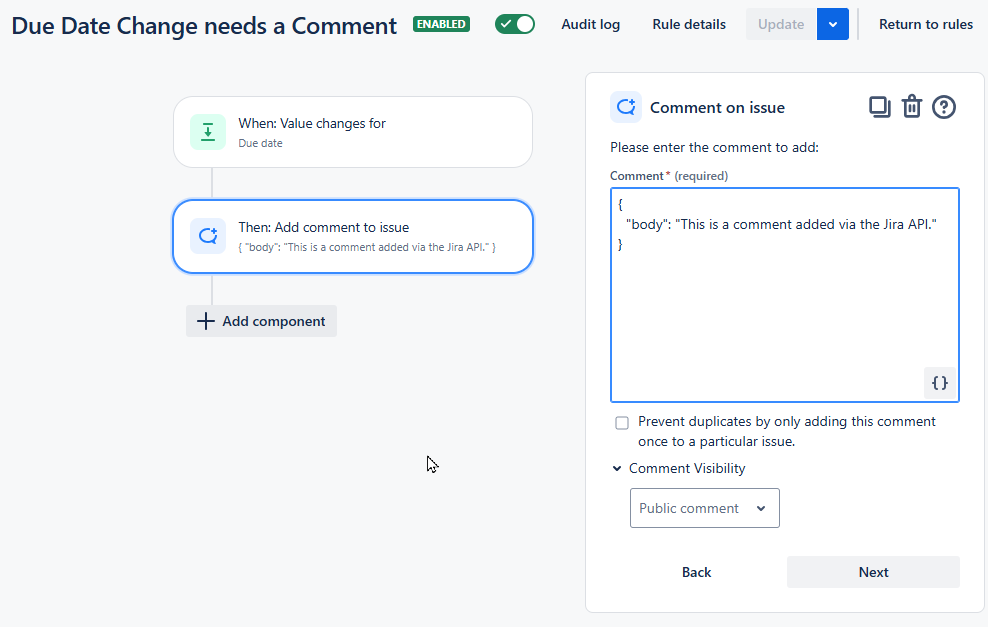Select the Then: Add comment to issue step
Viewport: 988px width, 627px height.
tap(353, 237)
